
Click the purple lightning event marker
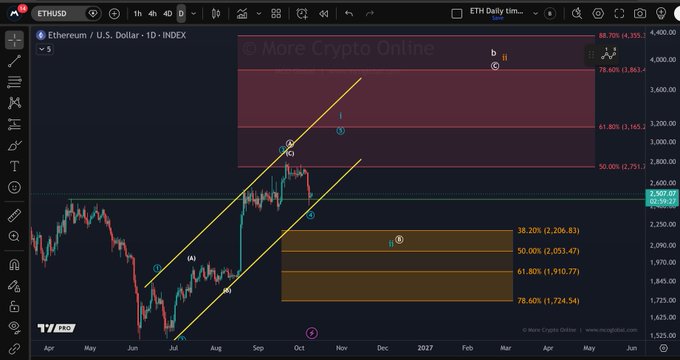312,333
